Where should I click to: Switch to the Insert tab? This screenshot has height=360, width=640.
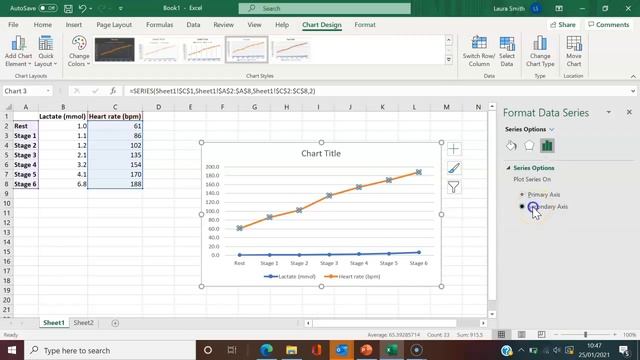(73, 25)
